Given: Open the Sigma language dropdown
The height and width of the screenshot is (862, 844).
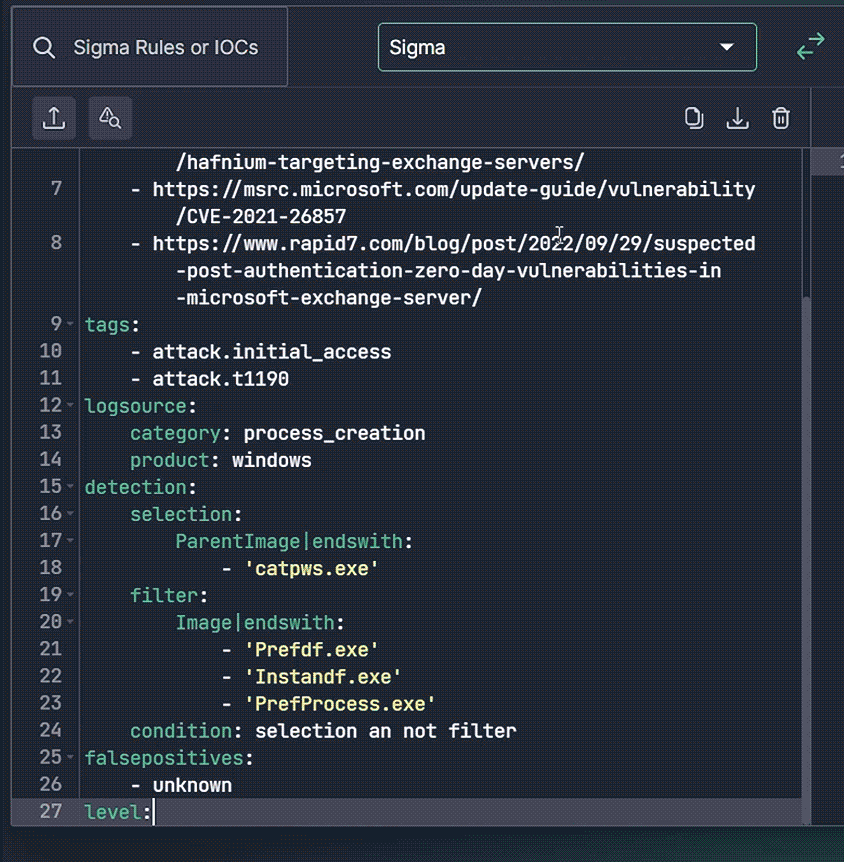Looking at the screenshot, I should [x=567, y=47].
